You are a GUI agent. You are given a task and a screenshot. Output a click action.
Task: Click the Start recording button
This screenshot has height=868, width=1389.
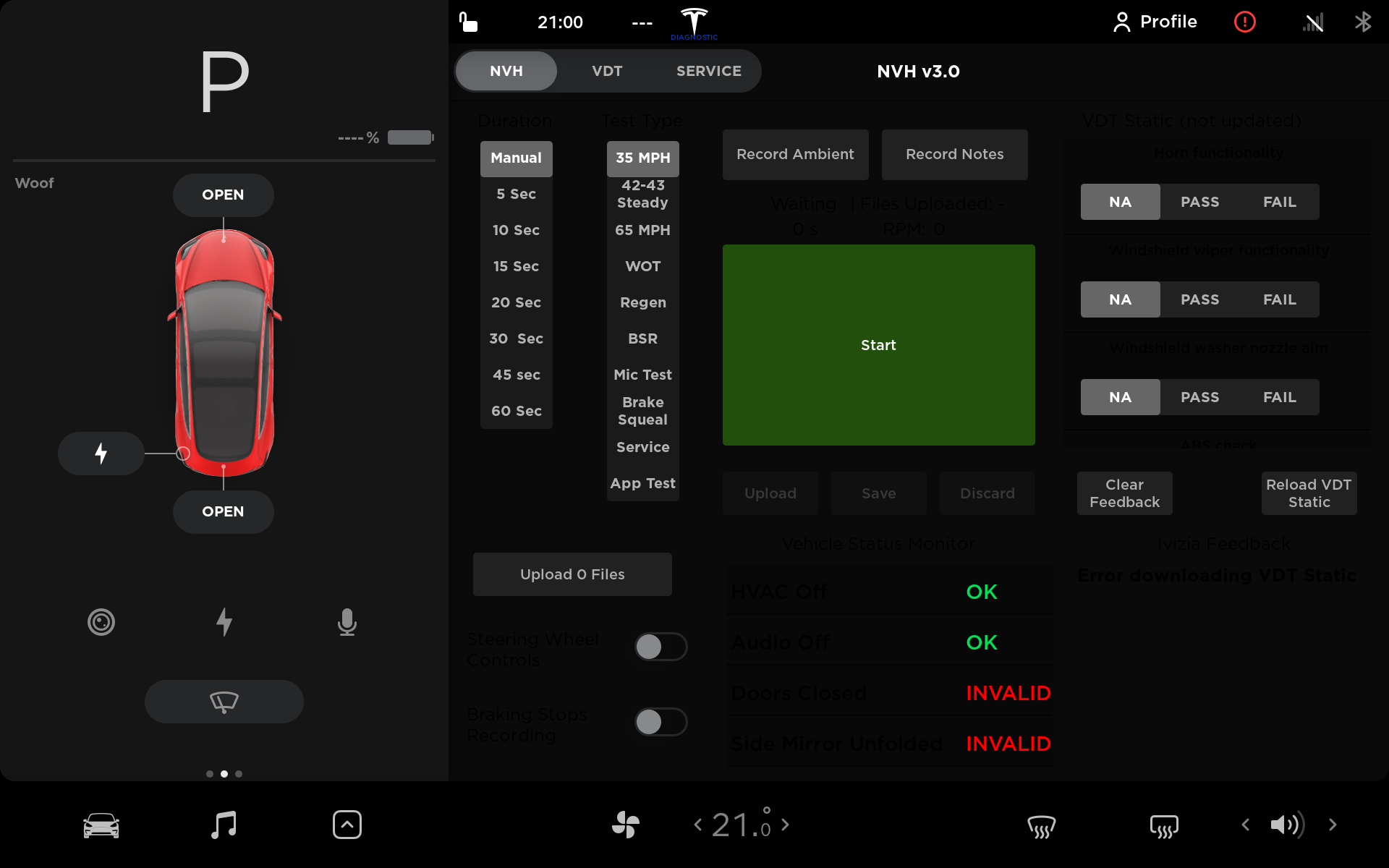click(x=878, y=344)
